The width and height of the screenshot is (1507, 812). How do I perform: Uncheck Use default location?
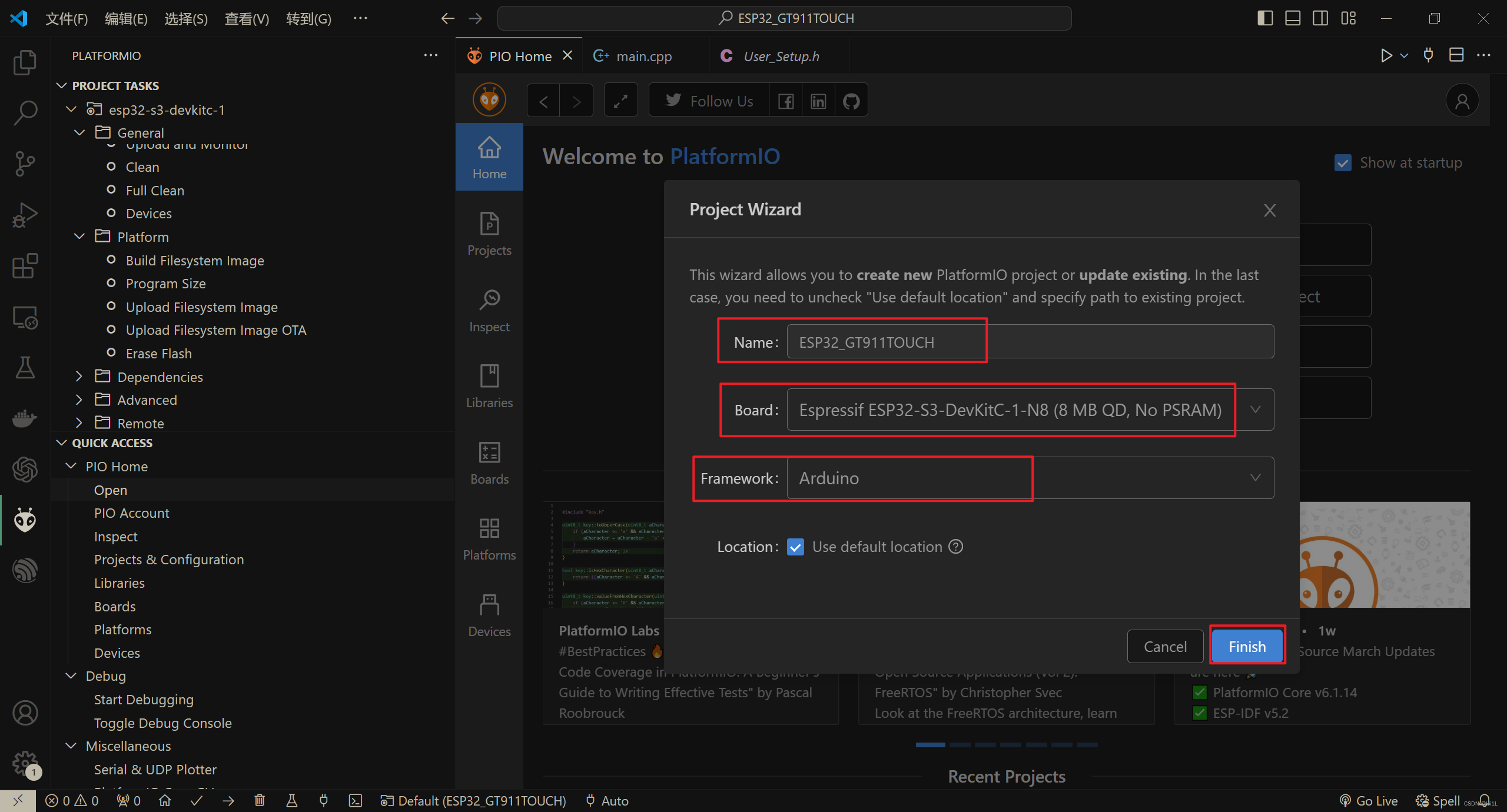(795, 547)
